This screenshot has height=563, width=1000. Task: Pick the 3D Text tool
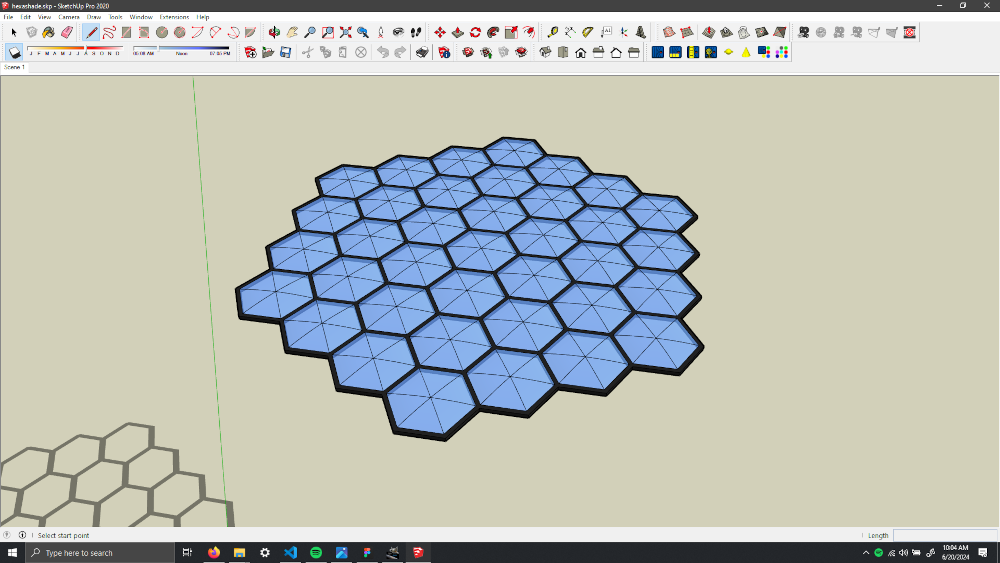point(641,32)
